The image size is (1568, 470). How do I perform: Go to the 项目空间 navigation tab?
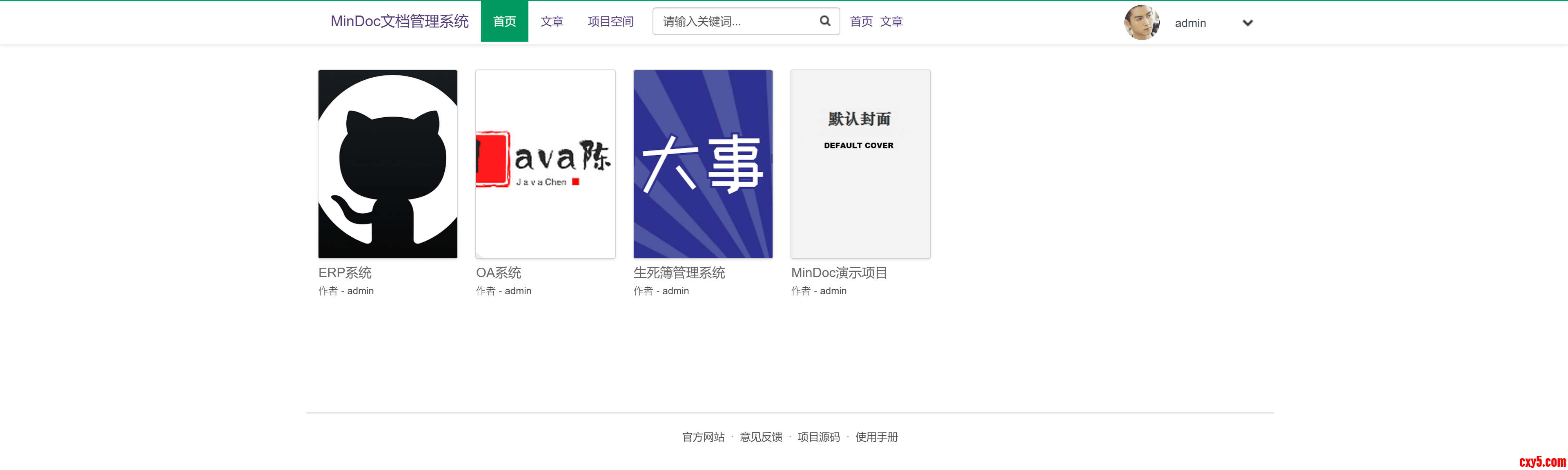click(610, 22)
